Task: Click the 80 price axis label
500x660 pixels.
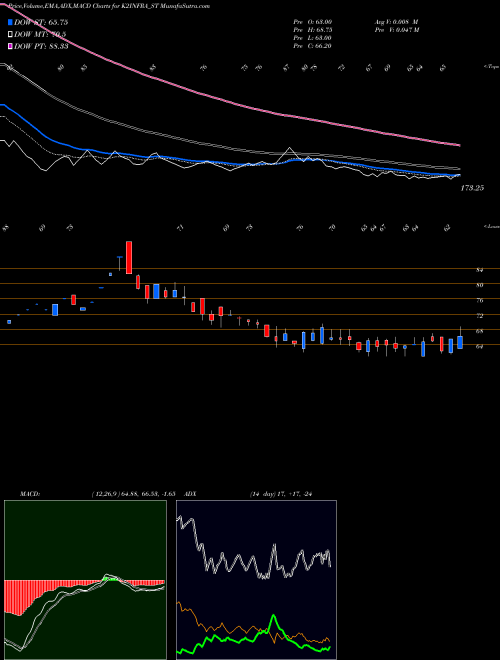Action: tap(479, 285)
